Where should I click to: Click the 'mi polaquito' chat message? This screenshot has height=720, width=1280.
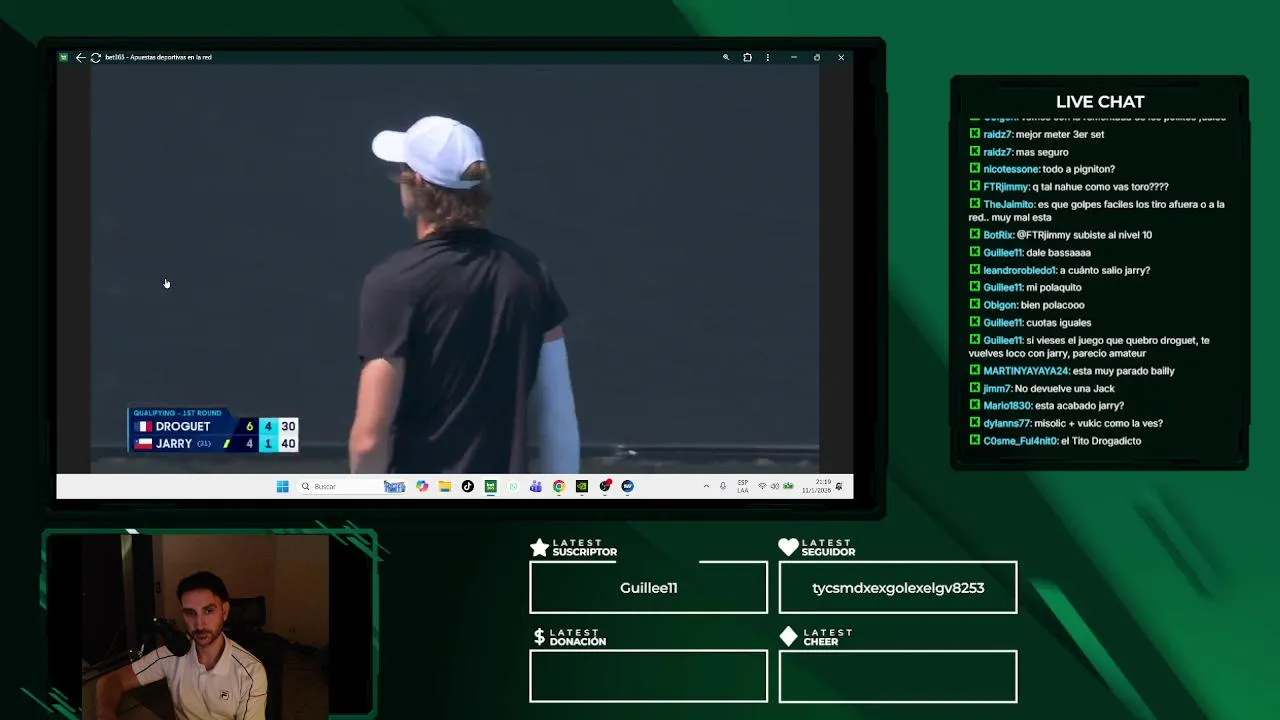click(1054, 288)
